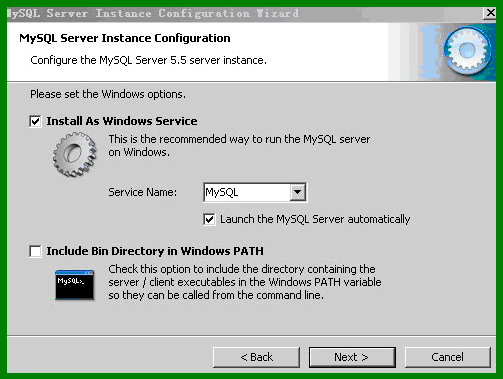Click the Include Bin Directory label text
Image resolution: width=503 pixels, height=379 pixels.
point(155,251)
